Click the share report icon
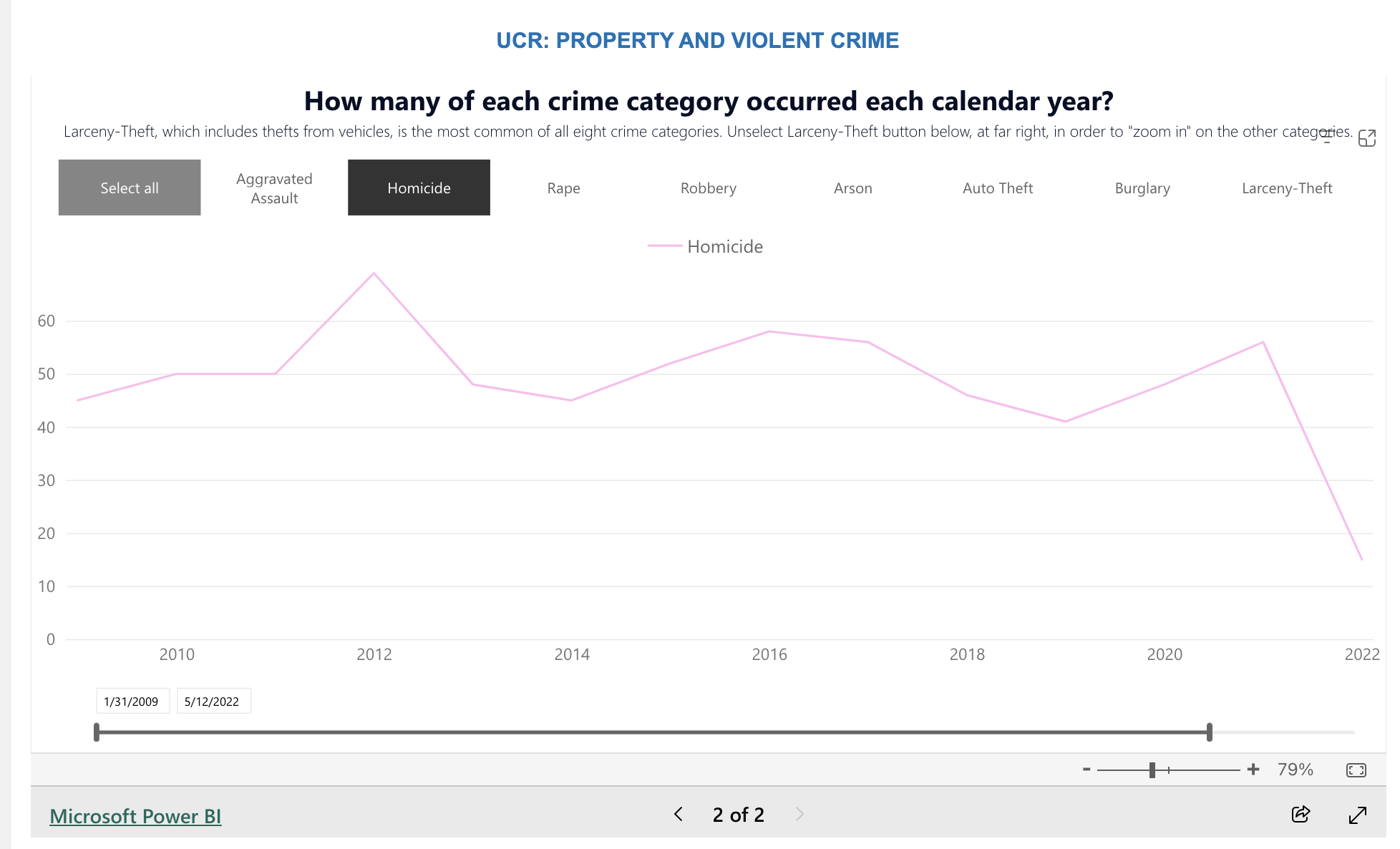 point(1301,814)
